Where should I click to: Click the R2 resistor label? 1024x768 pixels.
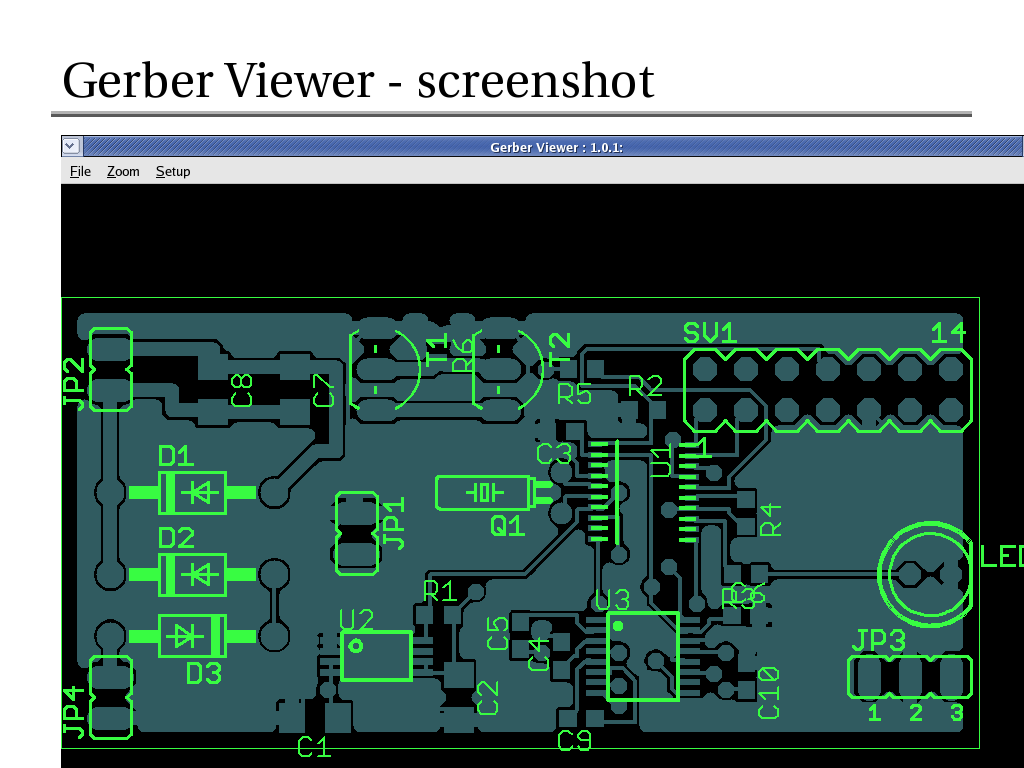[645, 387]
